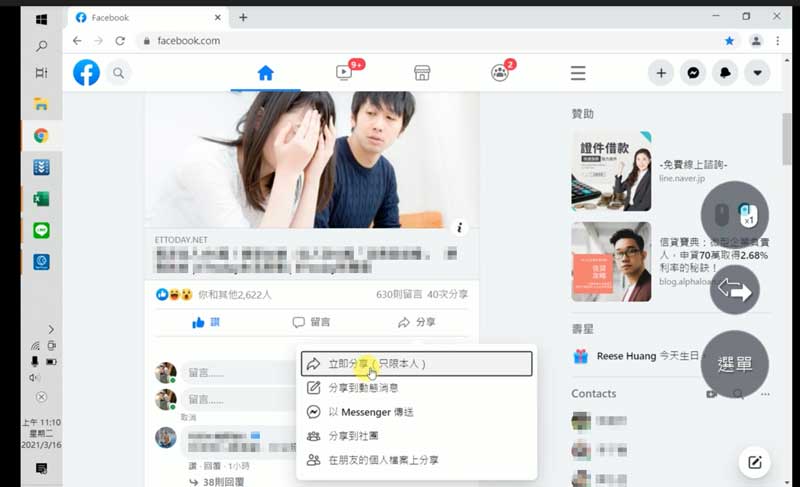Click the 證件借款 sponsored ad thumbnail
Viewport: 800px width, 487px height.
(611, 171)
